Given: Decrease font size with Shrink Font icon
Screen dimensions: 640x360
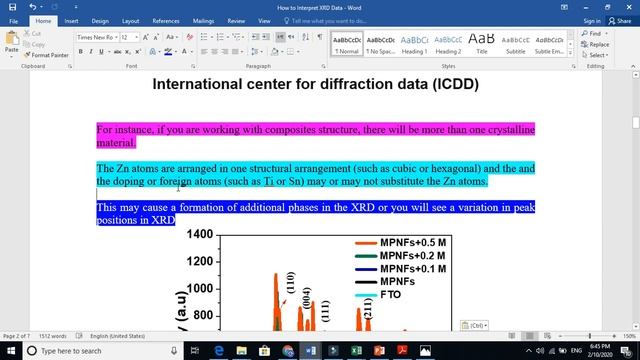Looking at the screenshot, I should 156,37.
